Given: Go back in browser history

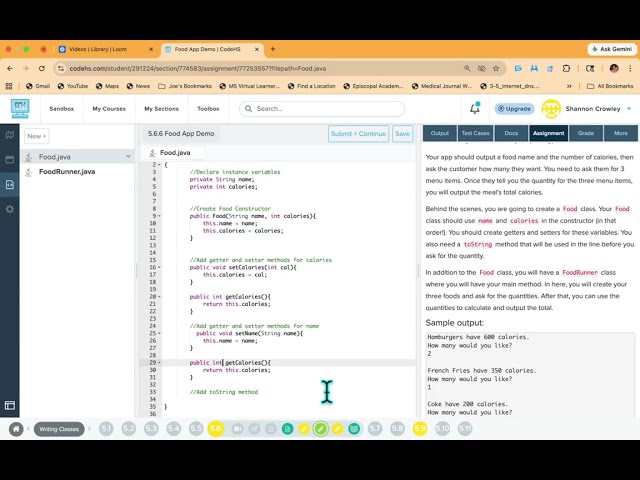Looking at the screenshot, I should click(x=10, y=68).
